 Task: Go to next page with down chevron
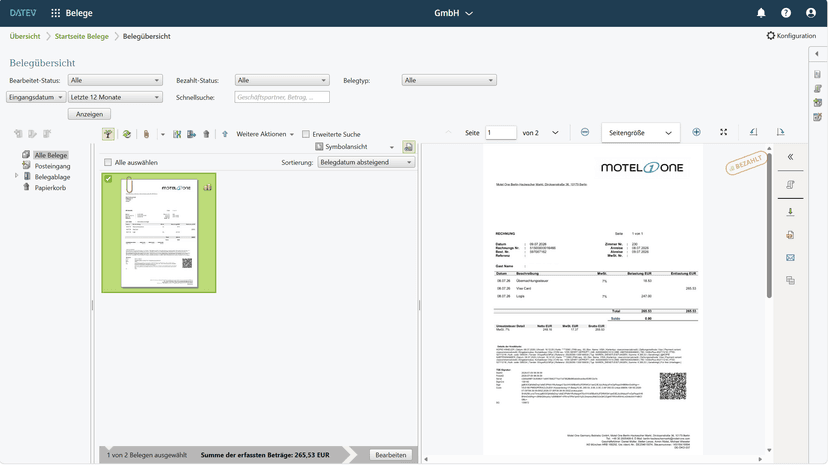(555, 132)
